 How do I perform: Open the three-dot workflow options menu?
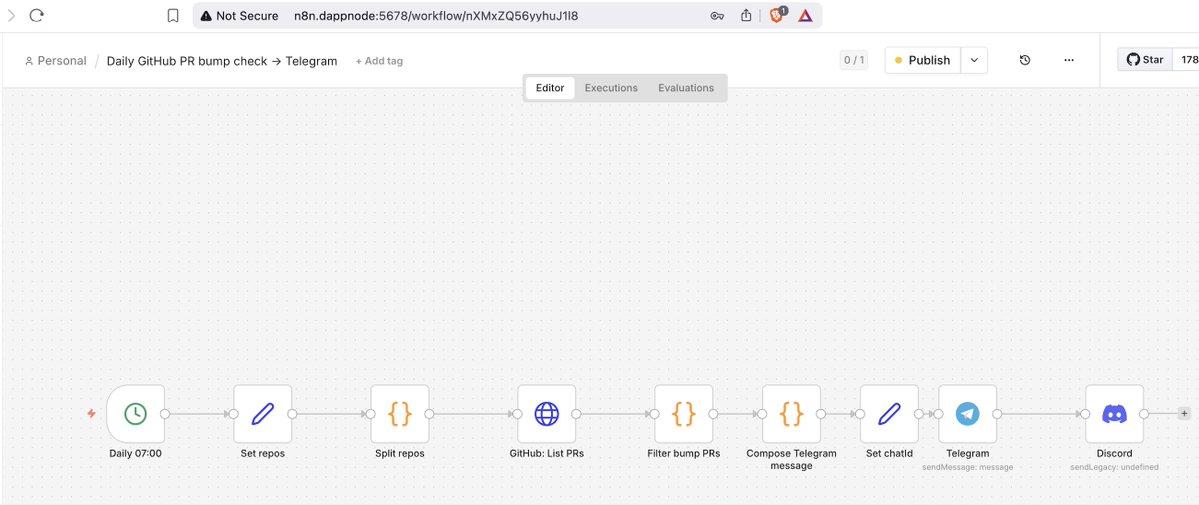click(1069, 60)
